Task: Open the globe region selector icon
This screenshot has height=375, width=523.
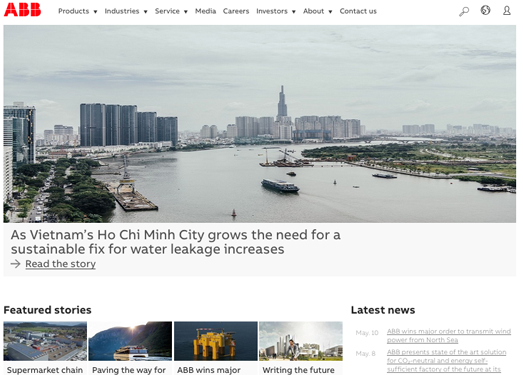Action: coord(485,10)
